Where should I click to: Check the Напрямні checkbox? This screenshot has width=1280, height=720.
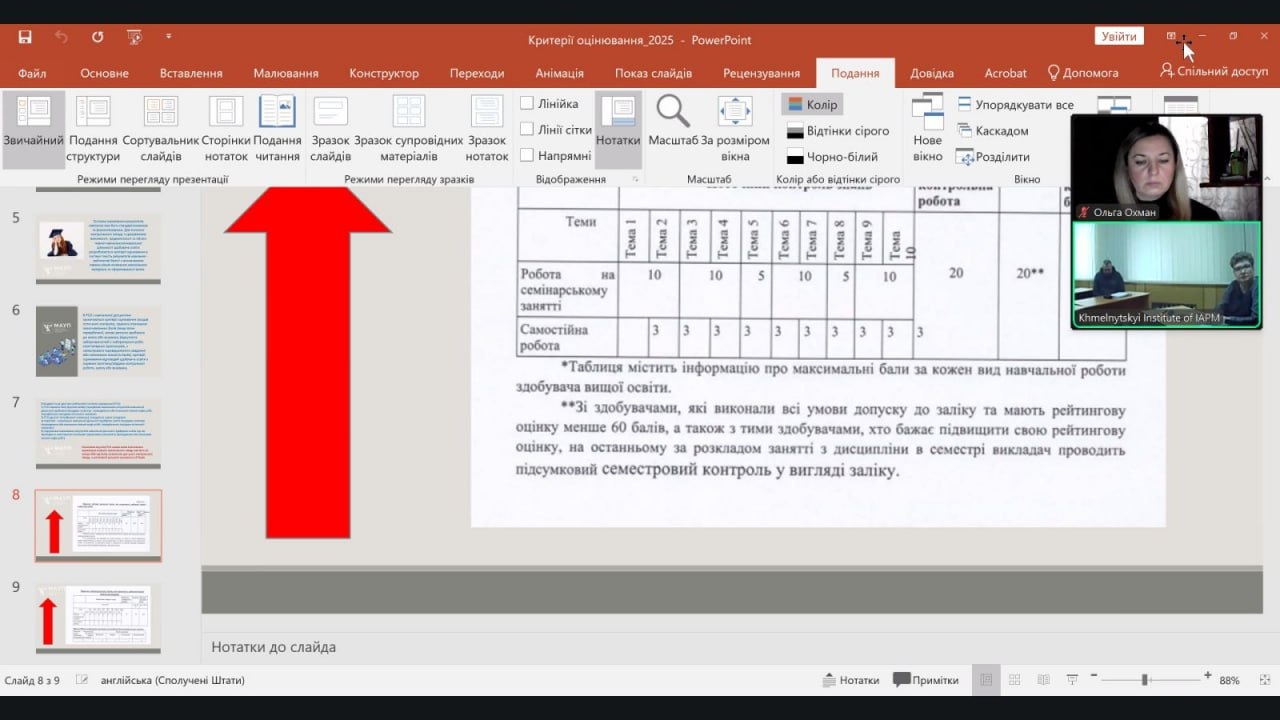[x=527, y=155]
